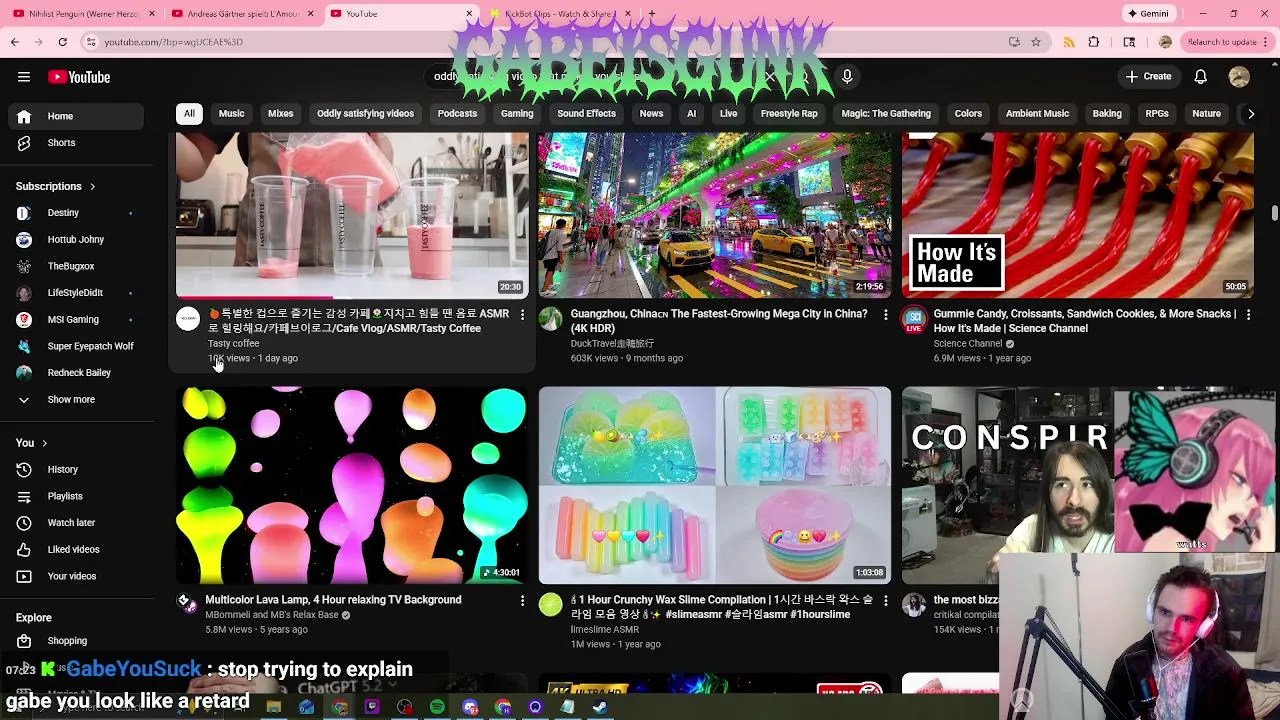Expand the You section header
Image resolution: width=1280 pixels, height=720 pixels.
coord(31,443)
